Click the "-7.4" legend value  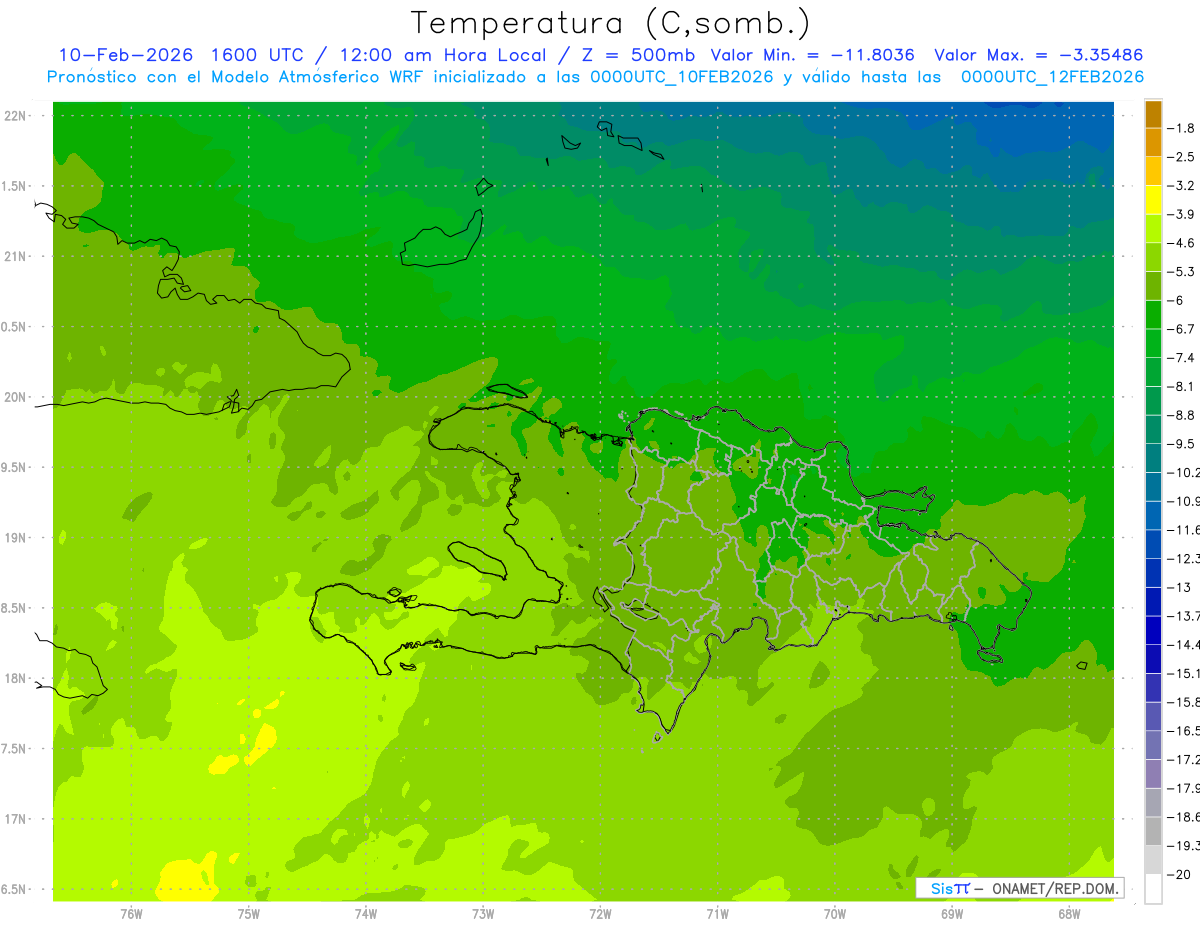point(1183,357)
